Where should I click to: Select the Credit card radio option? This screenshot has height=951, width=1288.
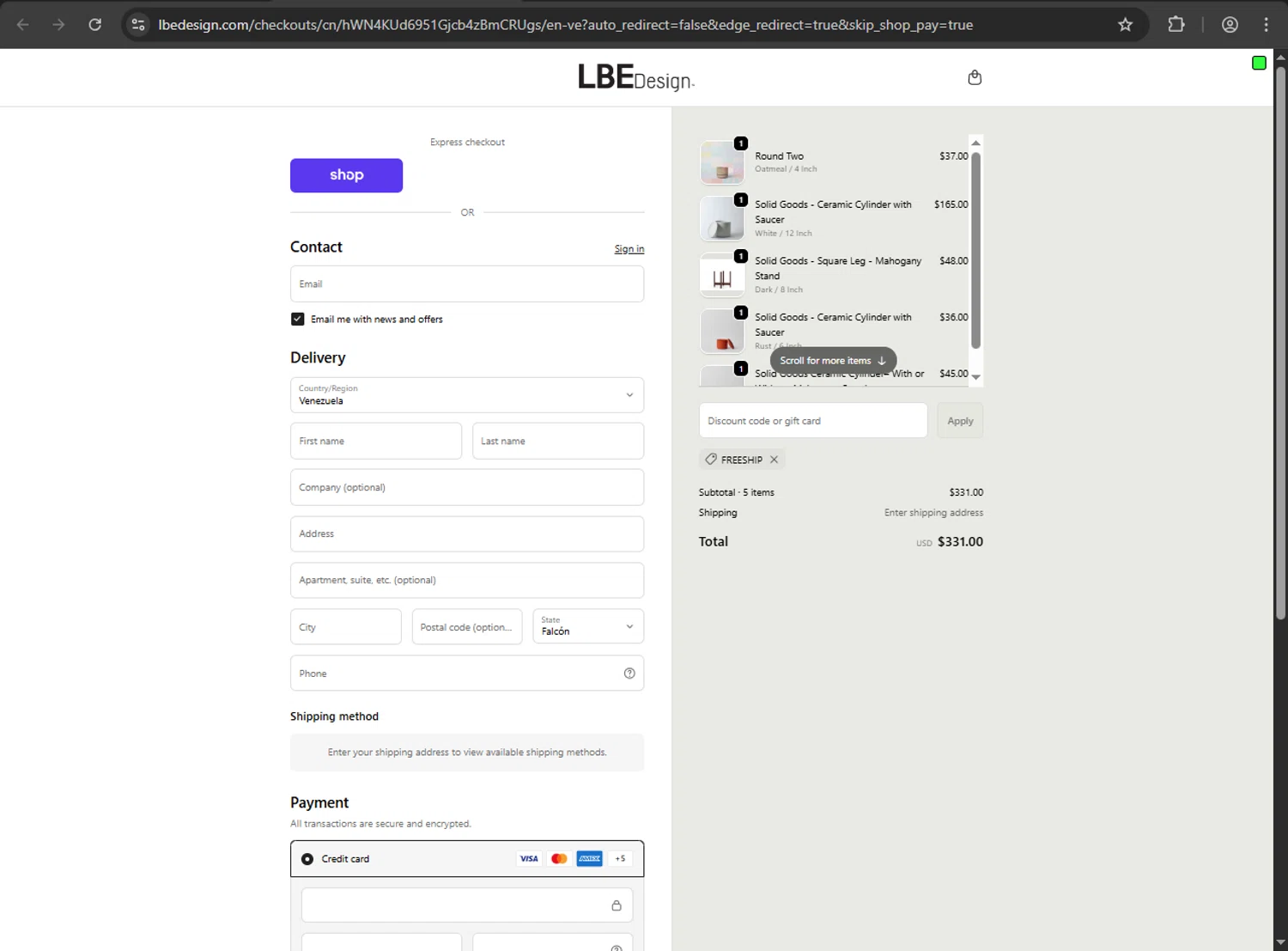(307, 859)
